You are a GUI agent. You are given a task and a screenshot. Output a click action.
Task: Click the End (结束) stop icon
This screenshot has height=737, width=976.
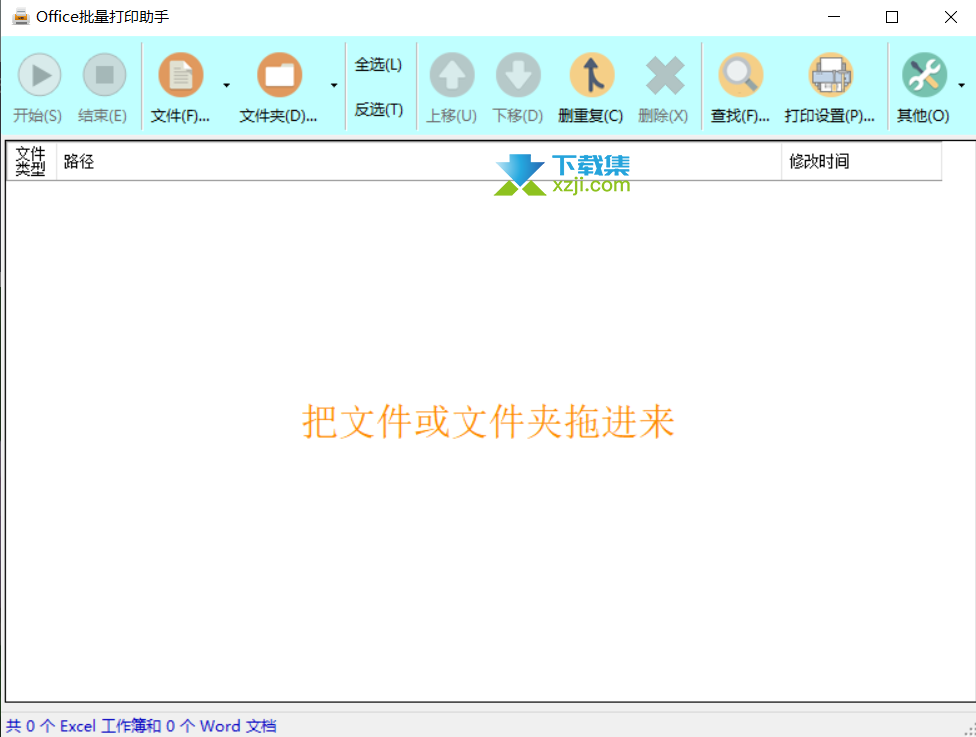point(104,75)
